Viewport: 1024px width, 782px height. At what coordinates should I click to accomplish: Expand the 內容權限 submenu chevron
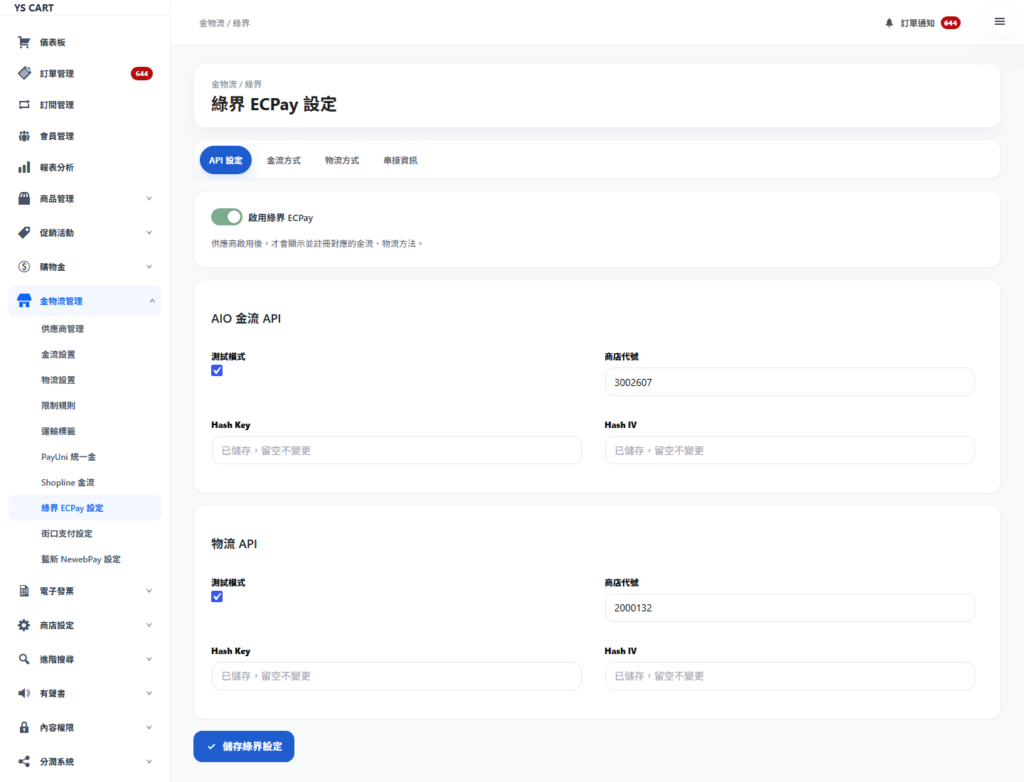point(149,727)
